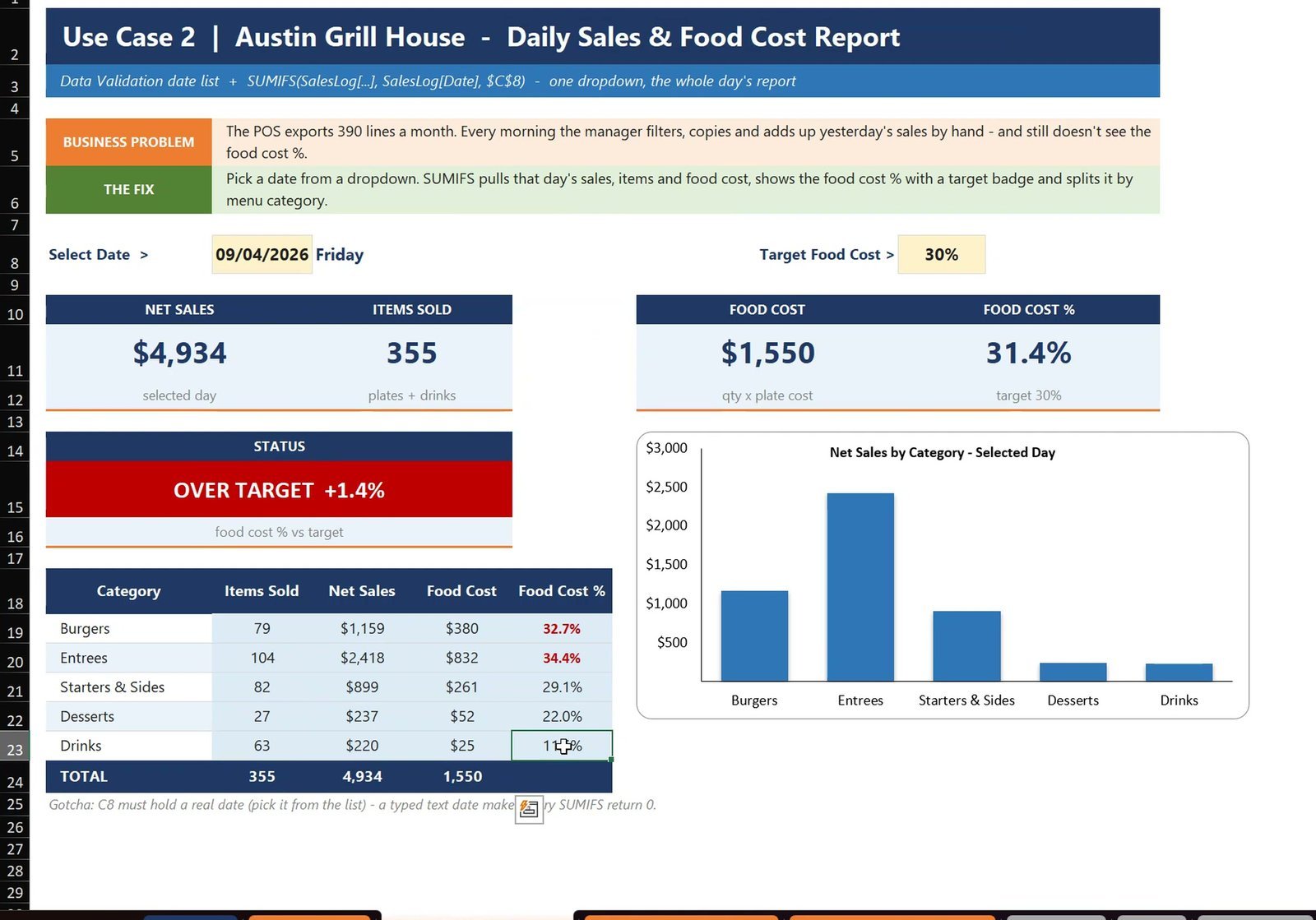Select Desserts items sold value 27
The image size is (1316, 920).
pyautogui.click(x=262, y=717)
